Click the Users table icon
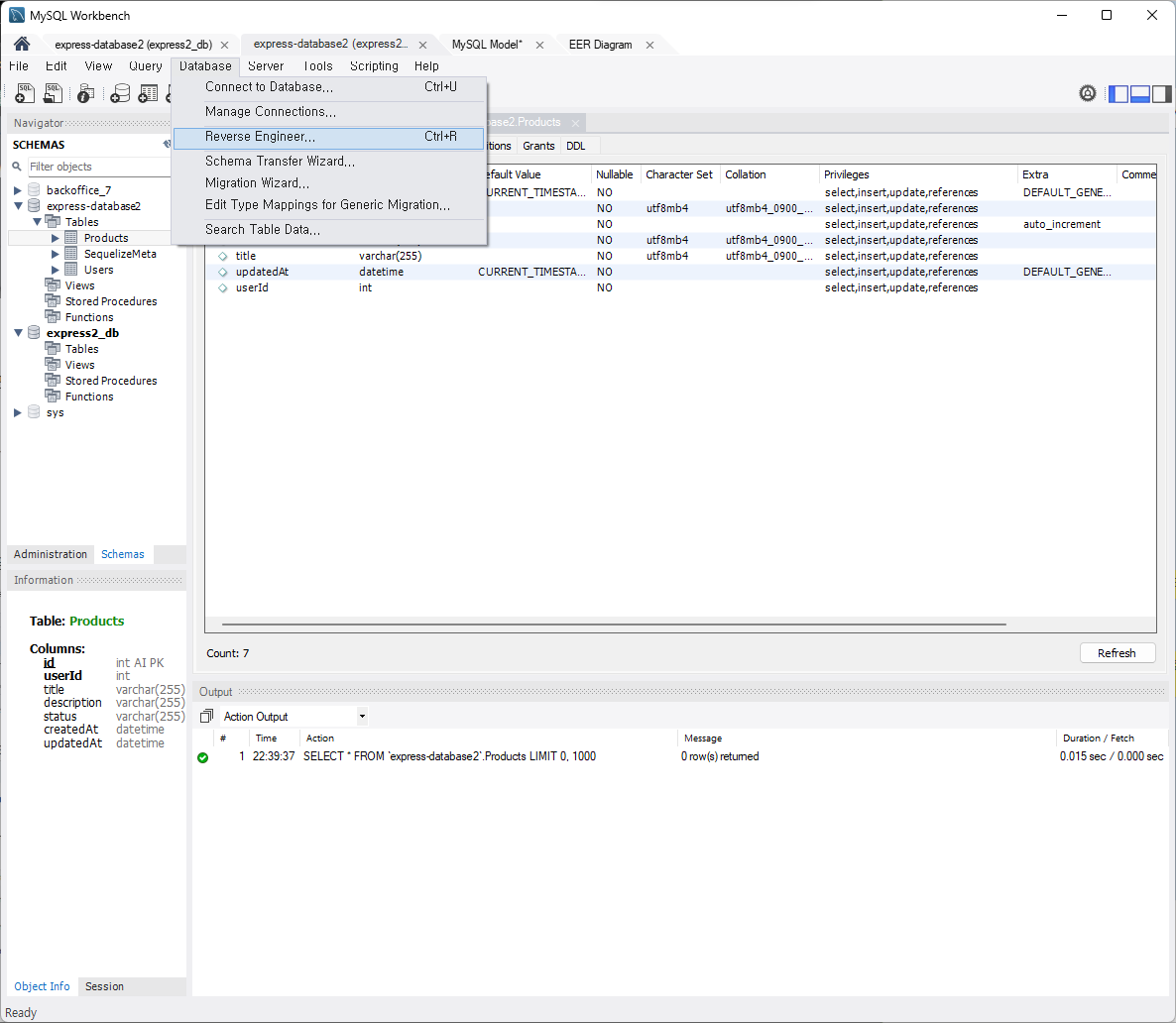This screenshot has width=1176, height=1023. [x=71, y=270]
